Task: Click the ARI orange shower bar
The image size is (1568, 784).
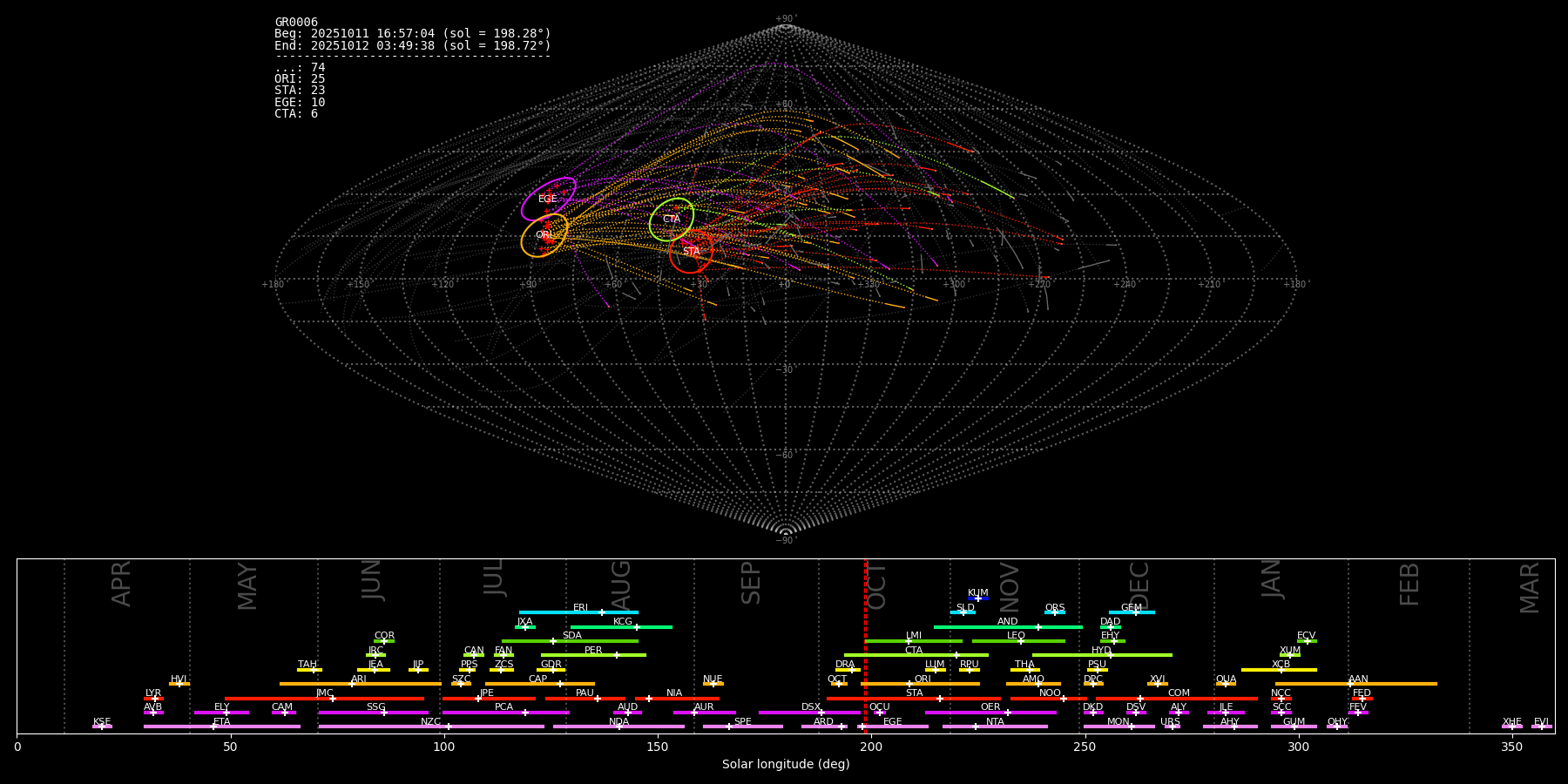Action: [361, 684]
